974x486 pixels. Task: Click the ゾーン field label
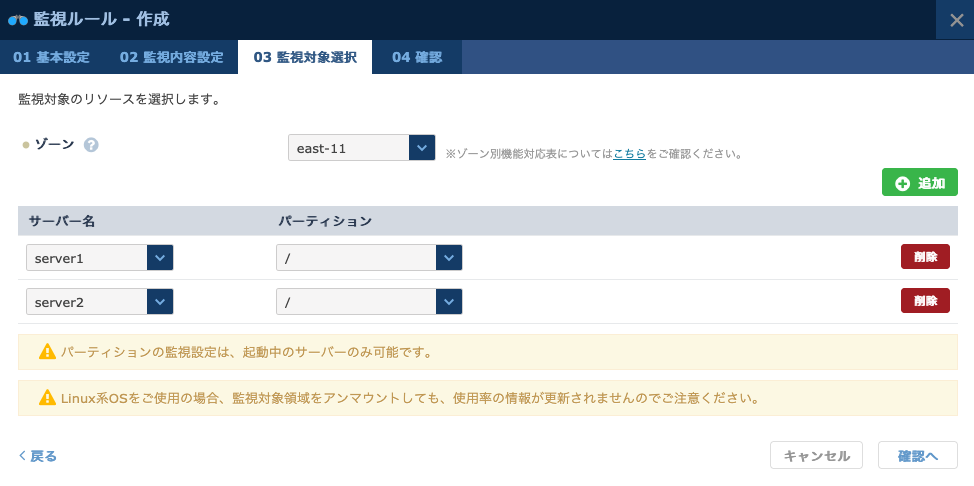(x=55, y=144)
